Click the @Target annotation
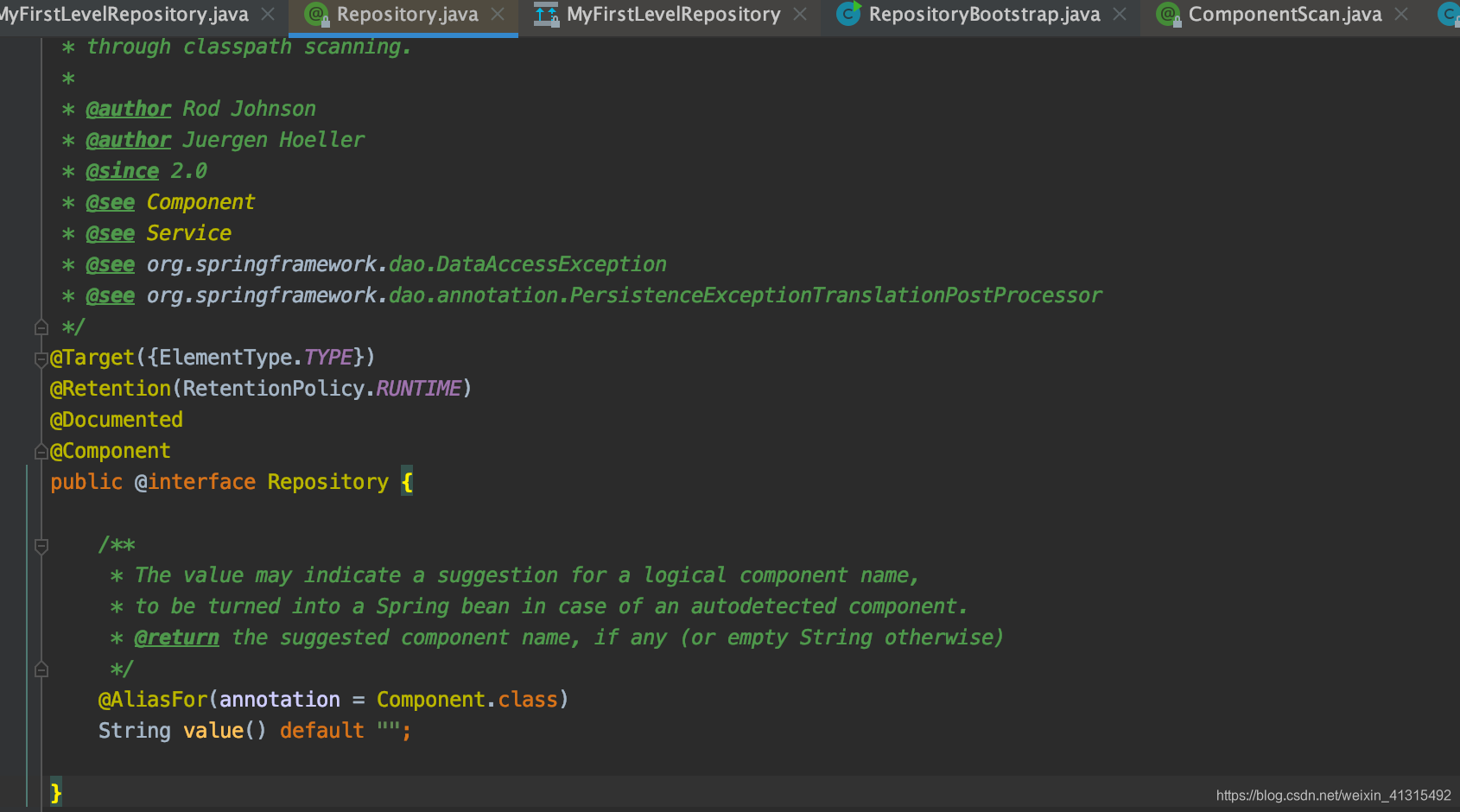This screenshot has height=812, width=1460. (x=92, y=358)
